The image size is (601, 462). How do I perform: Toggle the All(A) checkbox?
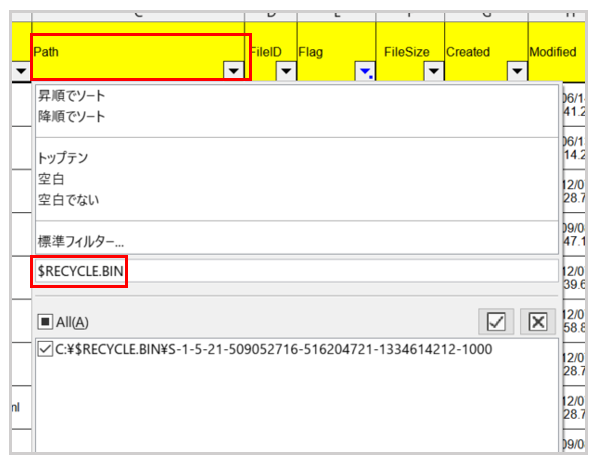(45, 321)
